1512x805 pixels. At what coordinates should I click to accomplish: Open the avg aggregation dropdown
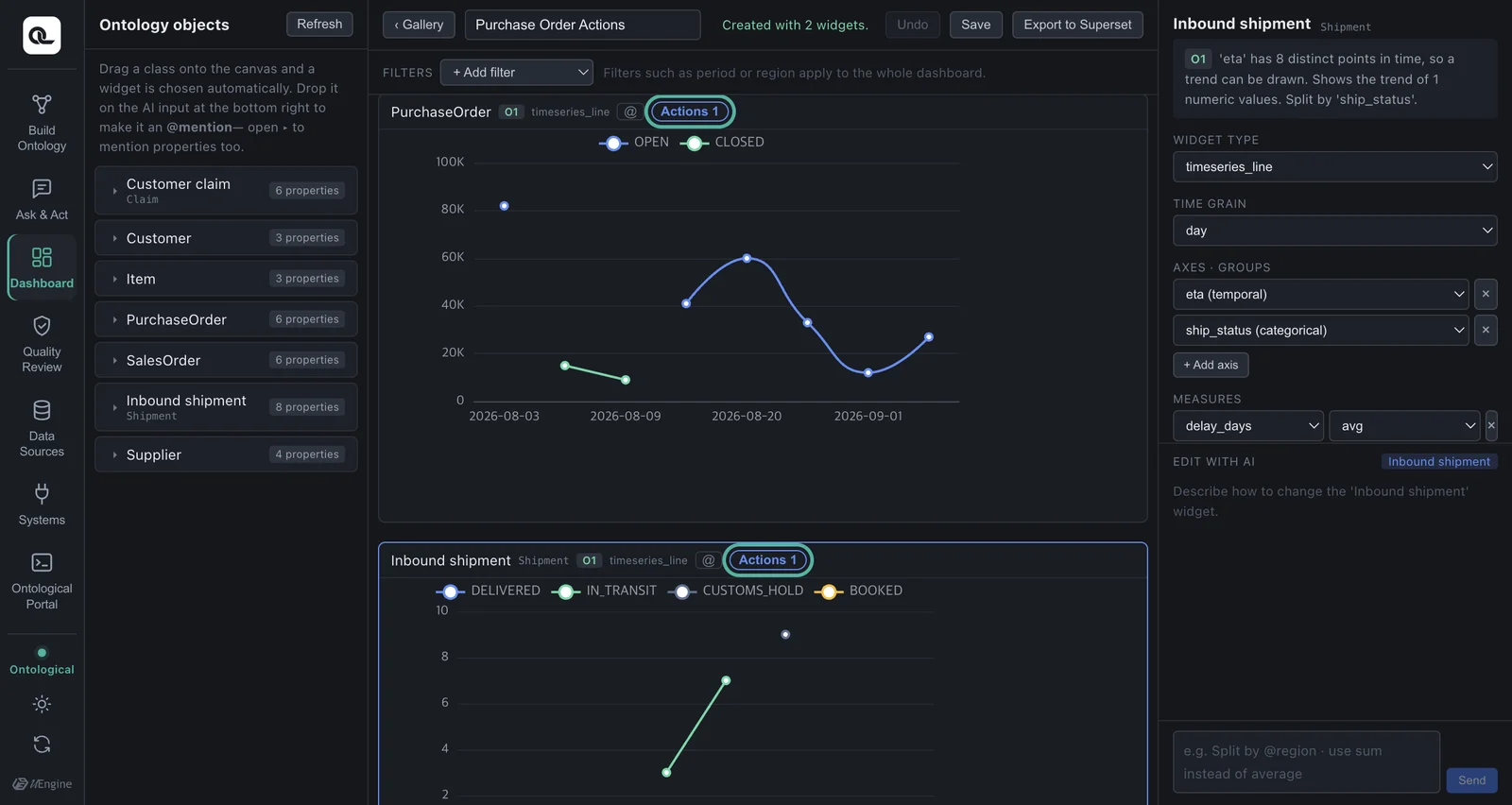[1405, 426]
